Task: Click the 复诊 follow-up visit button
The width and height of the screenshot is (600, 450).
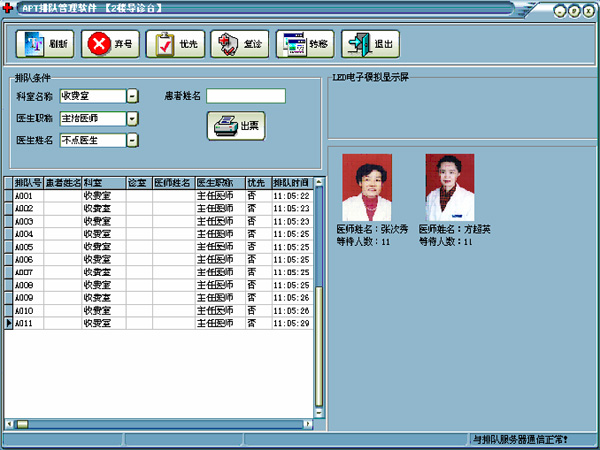Action: 238,44
